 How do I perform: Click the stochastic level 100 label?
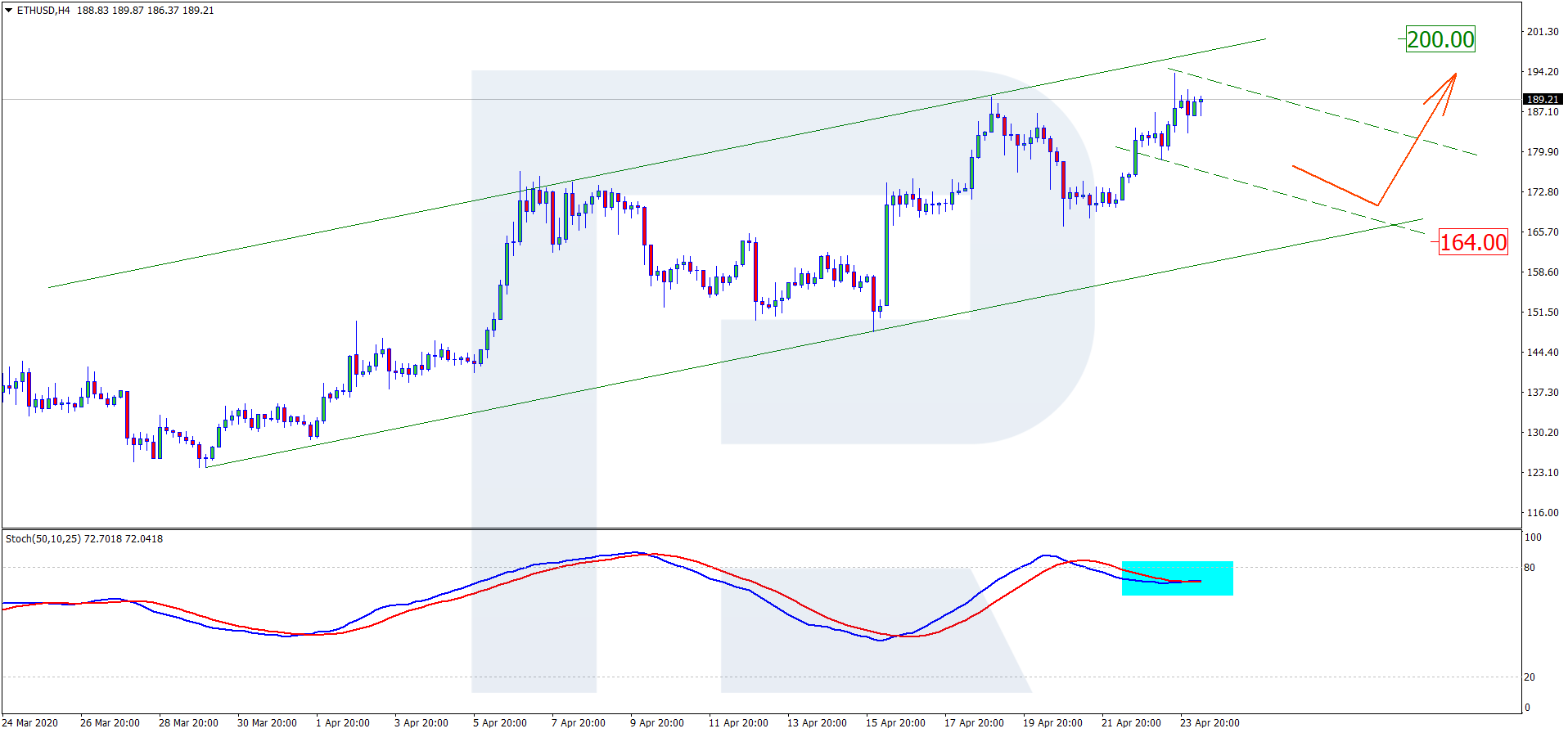pyautogui.click(x=1533, y=537)
